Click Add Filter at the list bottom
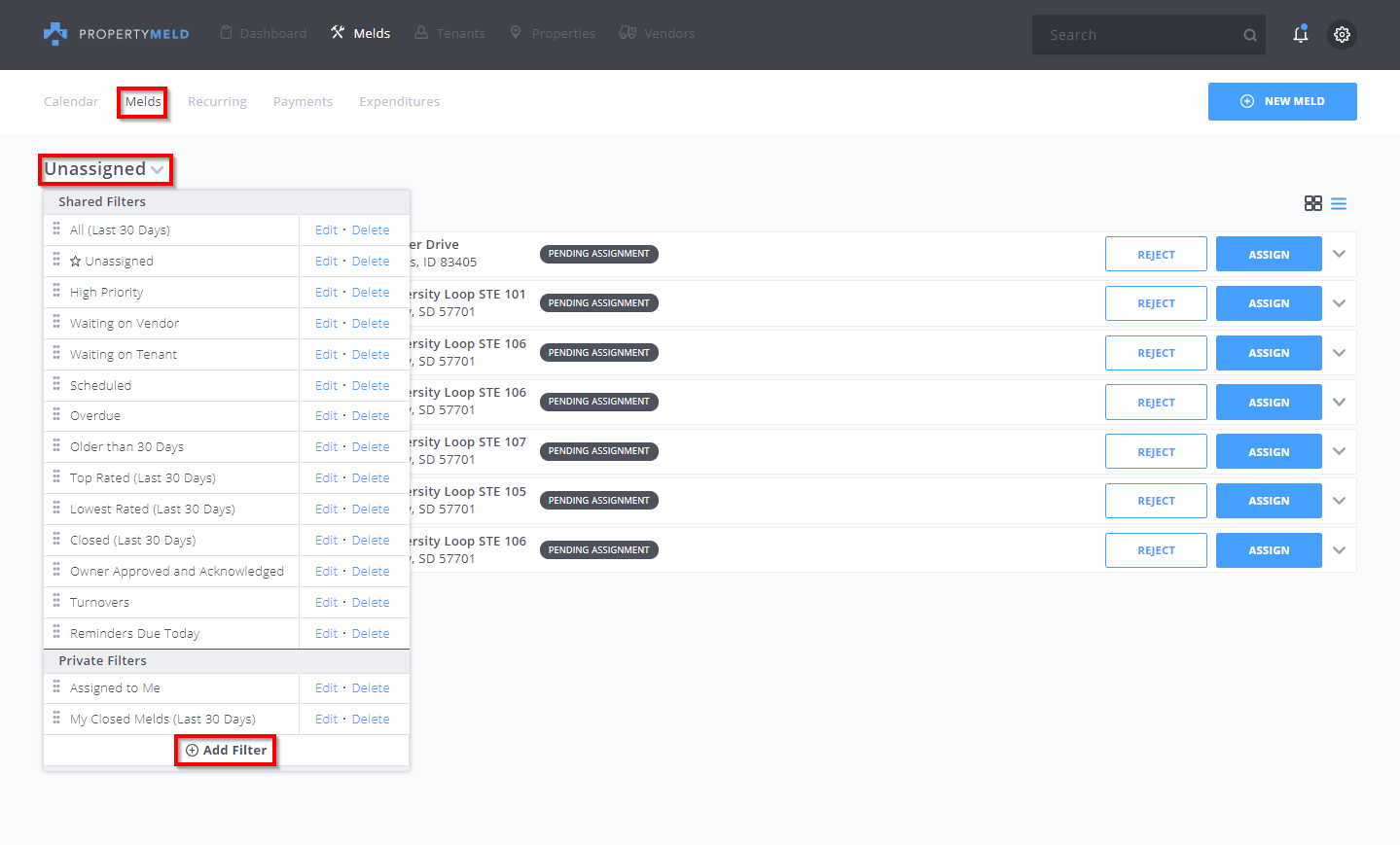 point(226,751)
